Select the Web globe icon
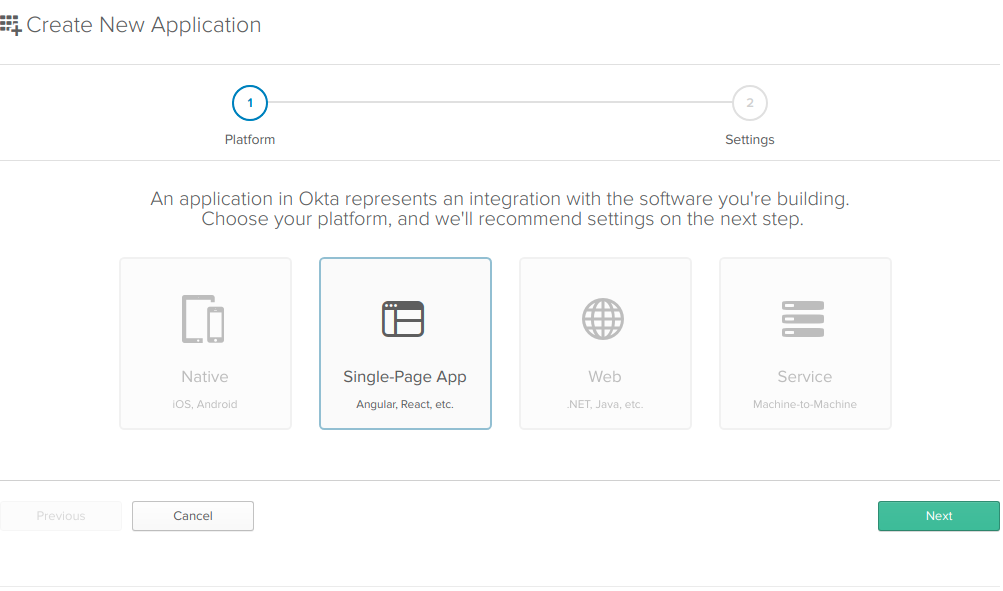Screen dimensions: 1003x591 604,319
